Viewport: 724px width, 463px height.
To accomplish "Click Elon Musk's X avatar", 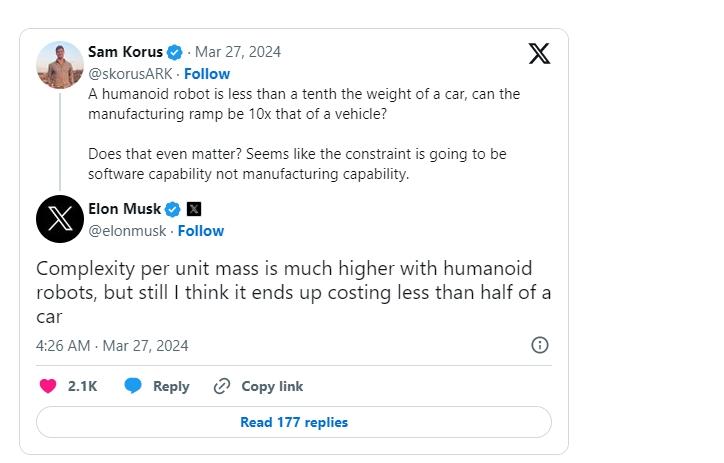I will pos(59,219).
